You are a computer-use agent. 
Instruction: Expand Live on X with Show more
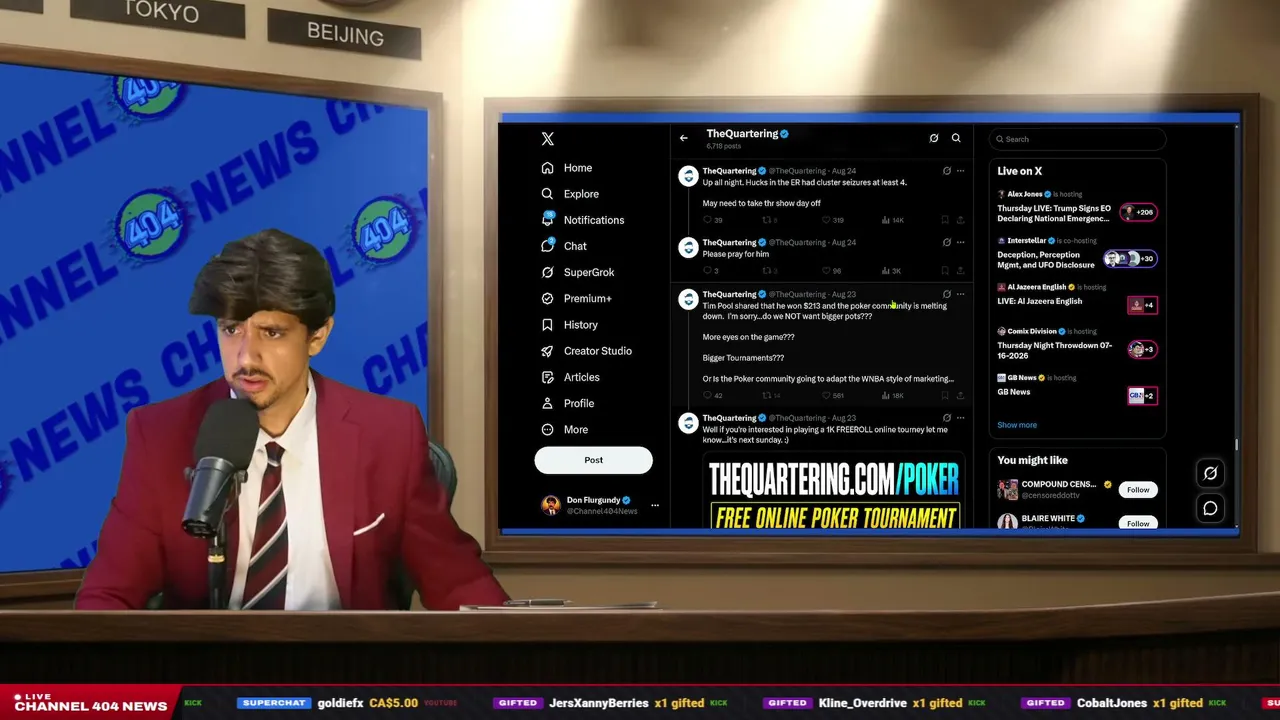click(x=1017, y=425)
